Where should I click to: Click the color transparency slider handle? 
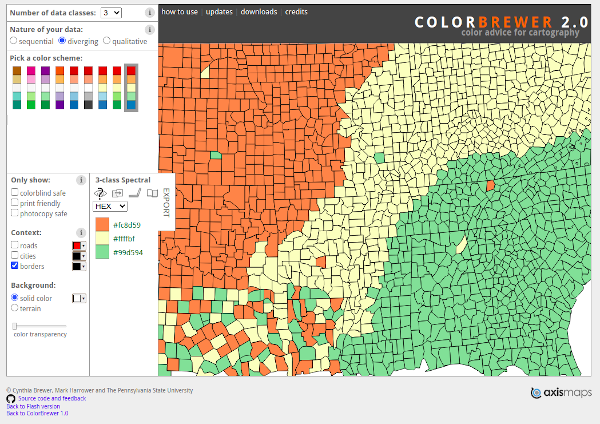15,326
